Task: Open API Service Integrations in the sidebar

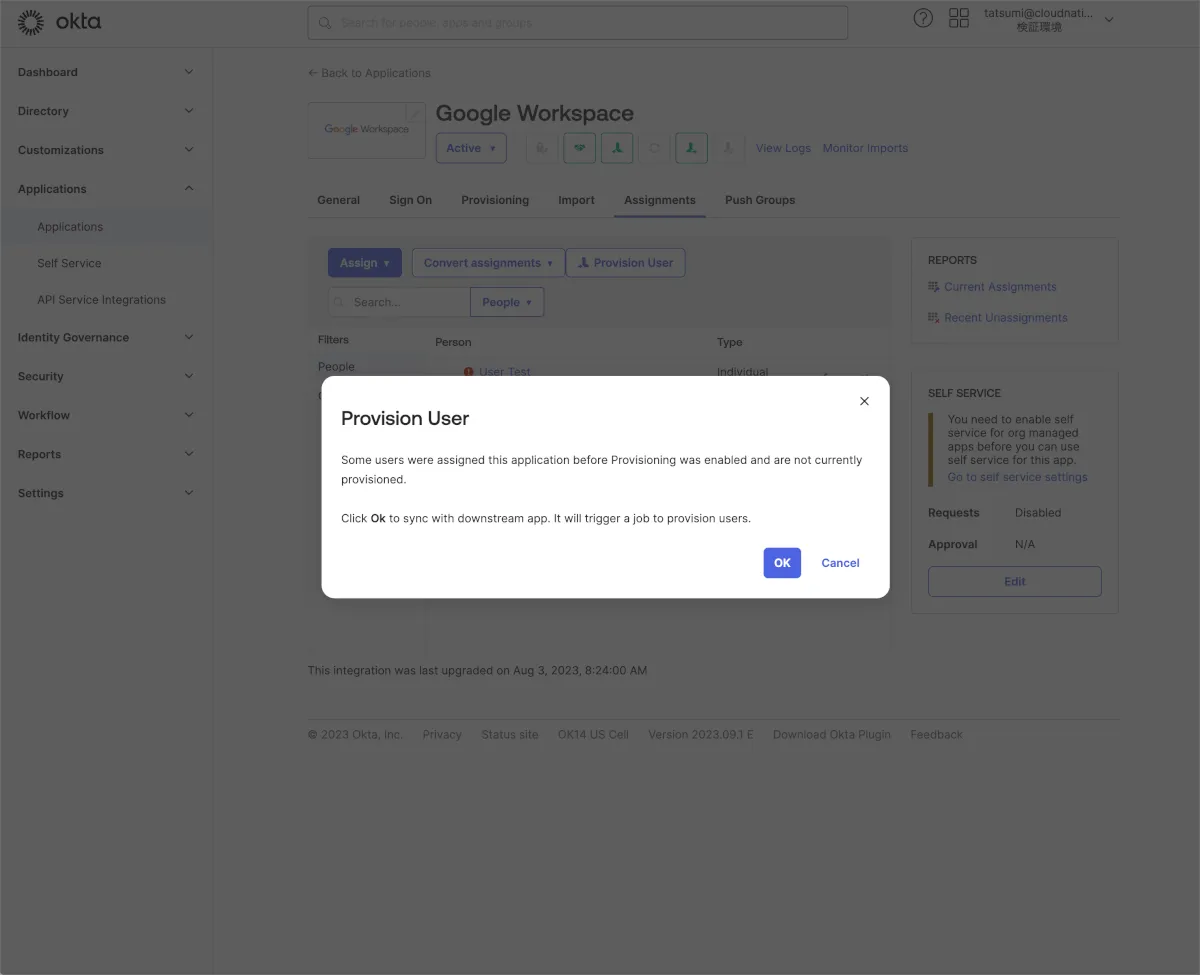Action: tap(101, 300)
